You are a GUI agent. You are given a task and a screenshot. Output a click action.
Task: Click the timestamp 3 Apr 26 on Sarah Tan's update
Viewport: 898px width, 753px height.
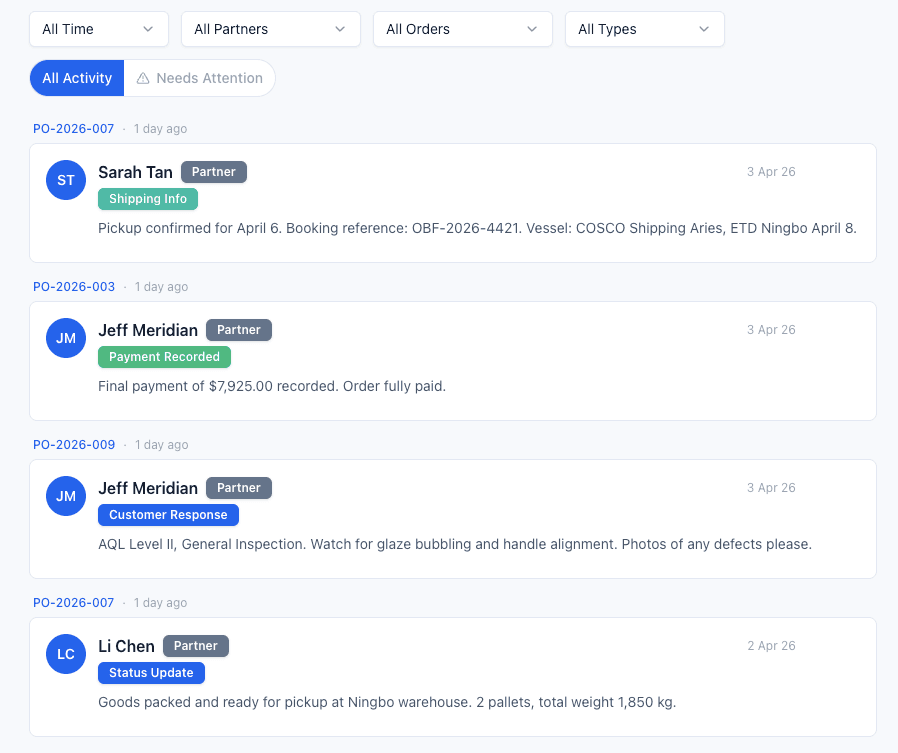771,171
